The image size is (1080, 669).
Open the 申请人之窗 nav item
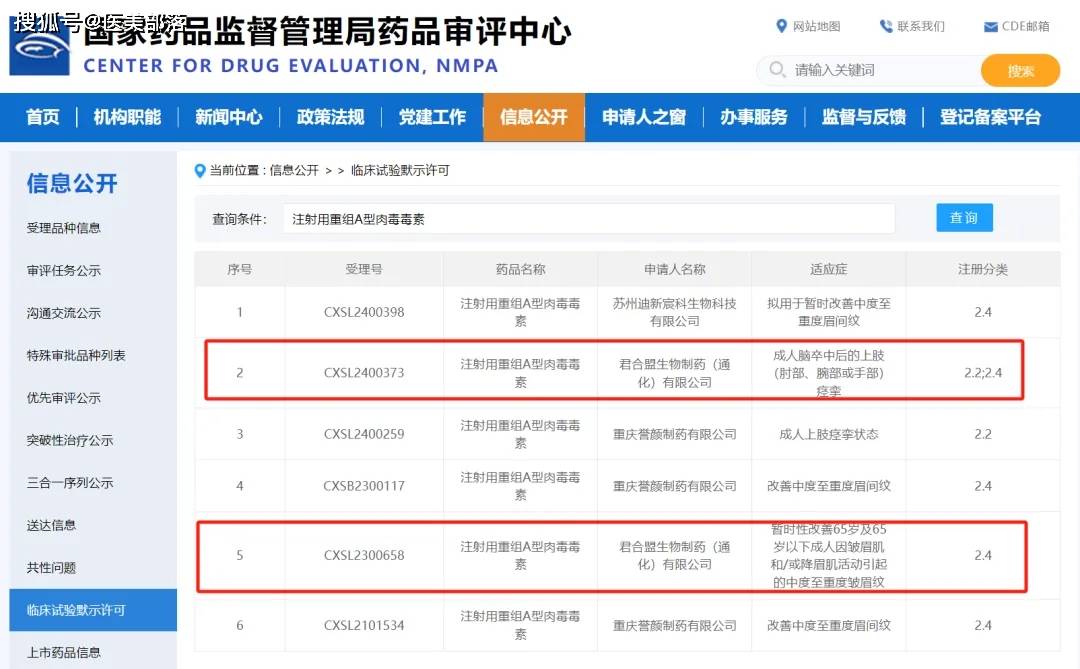pyautogui.click(x=644, y=117)
